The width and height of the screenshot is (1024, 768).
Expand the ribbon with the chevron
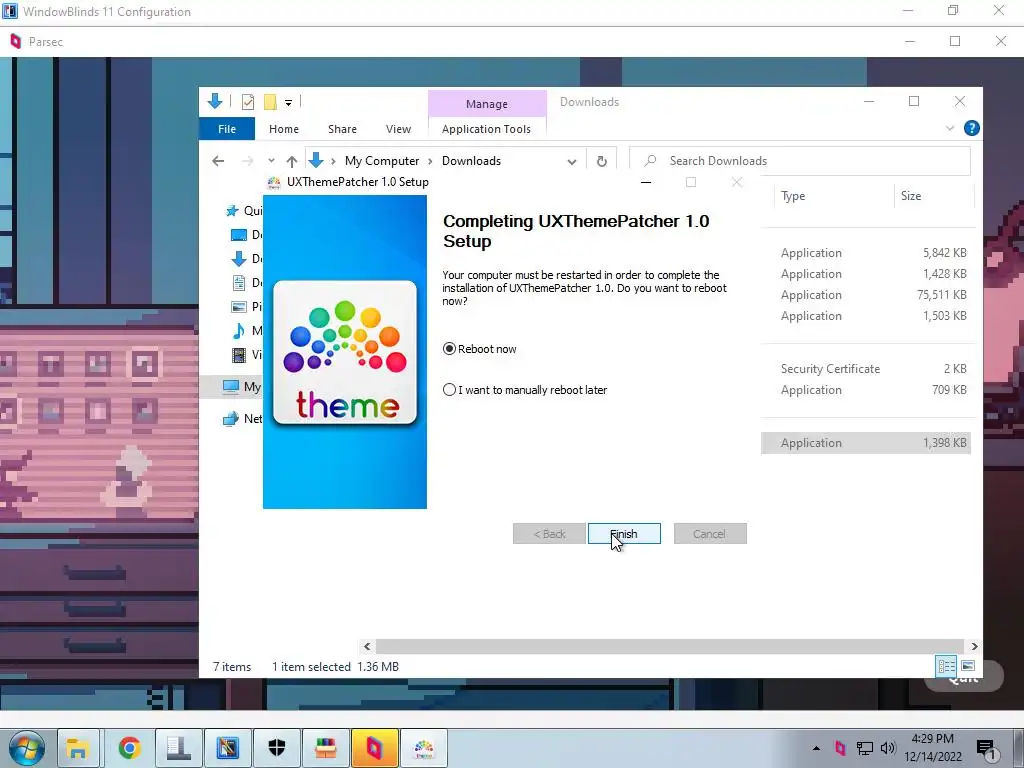(950, 129)
